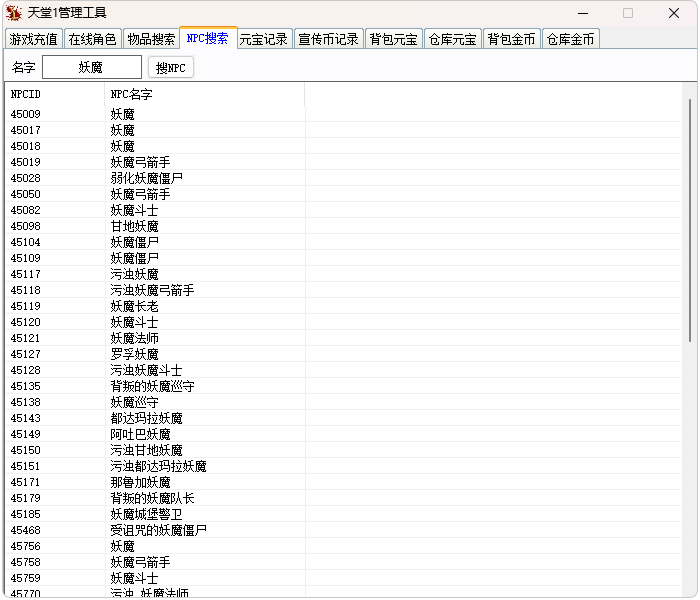Open the 仓库金币 tab

pos(570,39)
